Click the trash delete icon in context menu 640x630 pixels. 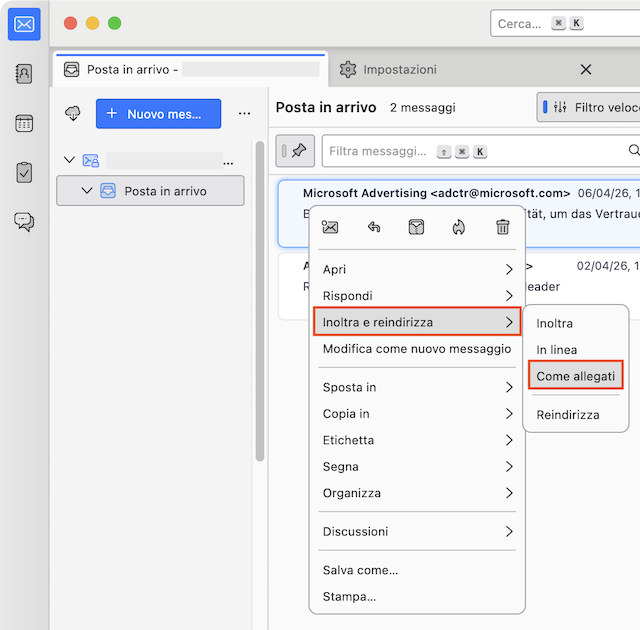(502, 227)
